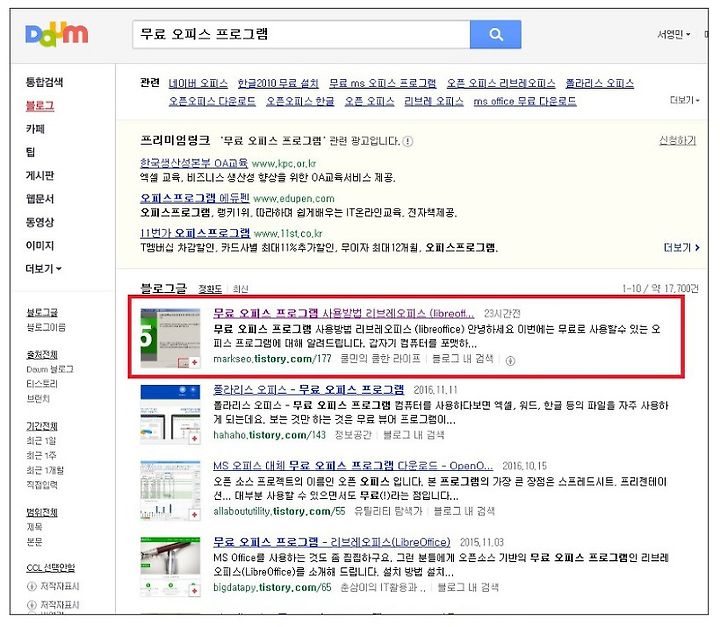Viewport: 720px width, 627px height.
Task: Sort blog posts by 최신
Action: pos(240,289)
